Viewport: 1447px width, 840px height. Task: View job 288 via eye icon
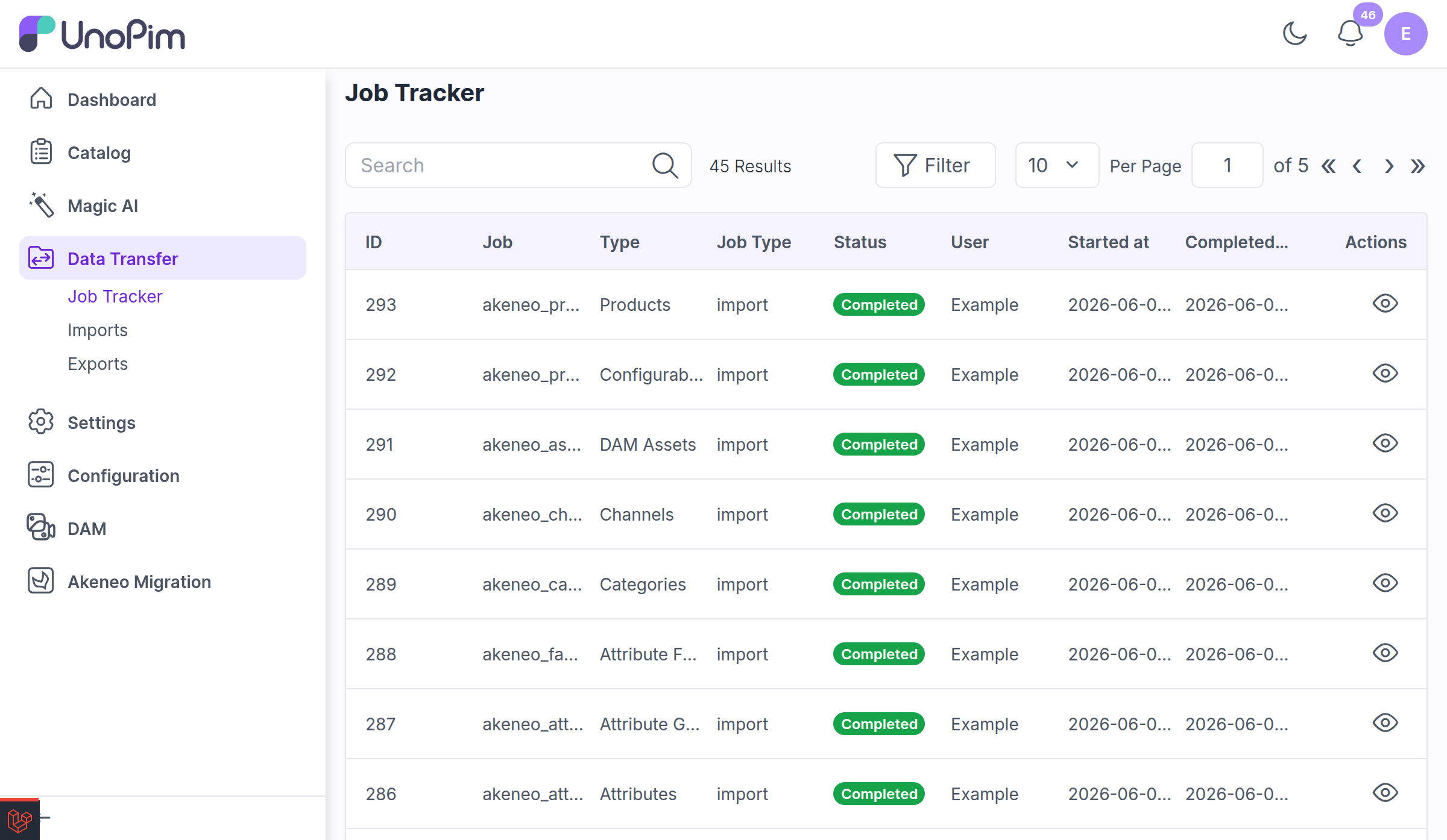click(x=1385, y=653)
